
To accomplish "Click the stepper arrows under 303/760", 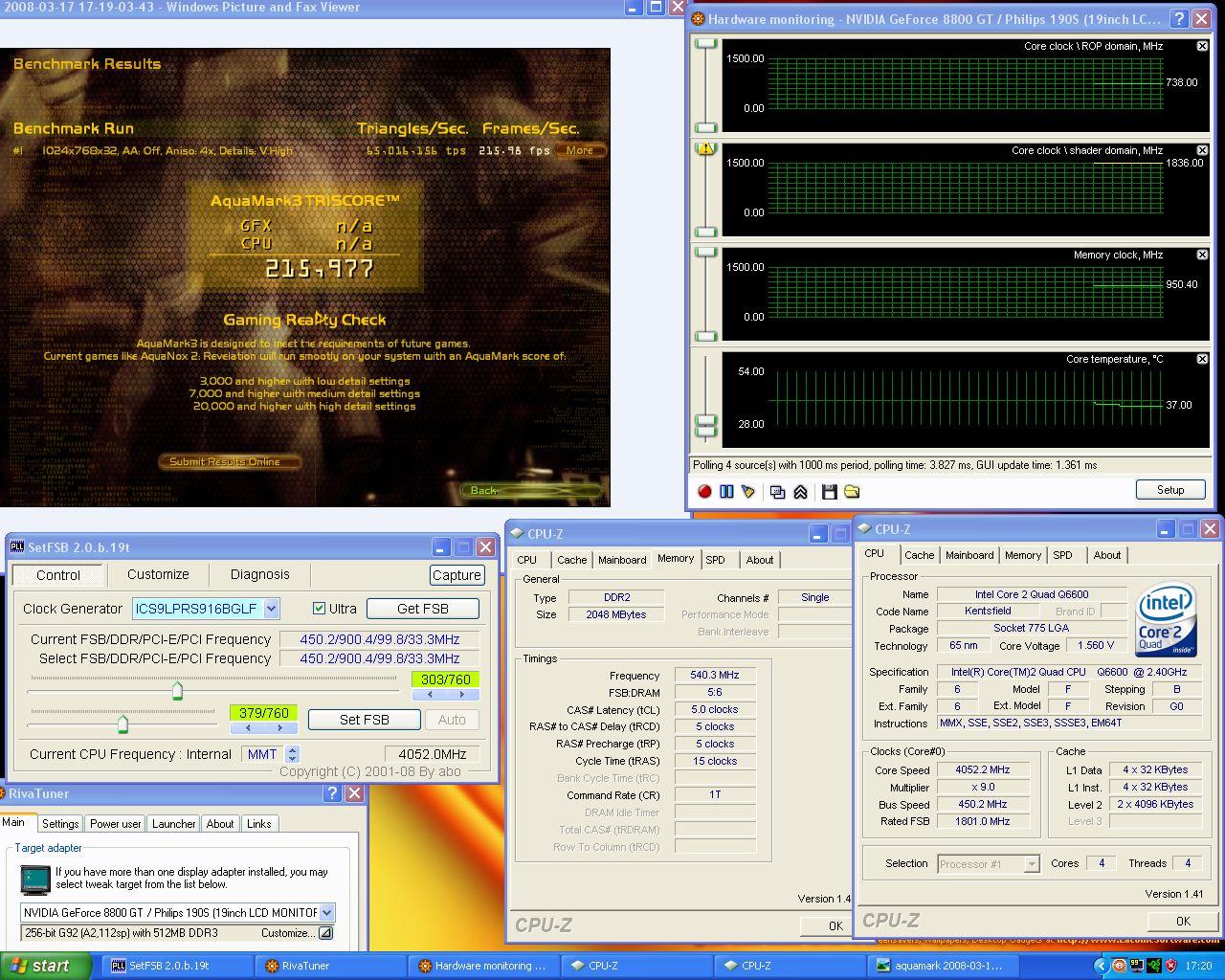I will (446, 696).
